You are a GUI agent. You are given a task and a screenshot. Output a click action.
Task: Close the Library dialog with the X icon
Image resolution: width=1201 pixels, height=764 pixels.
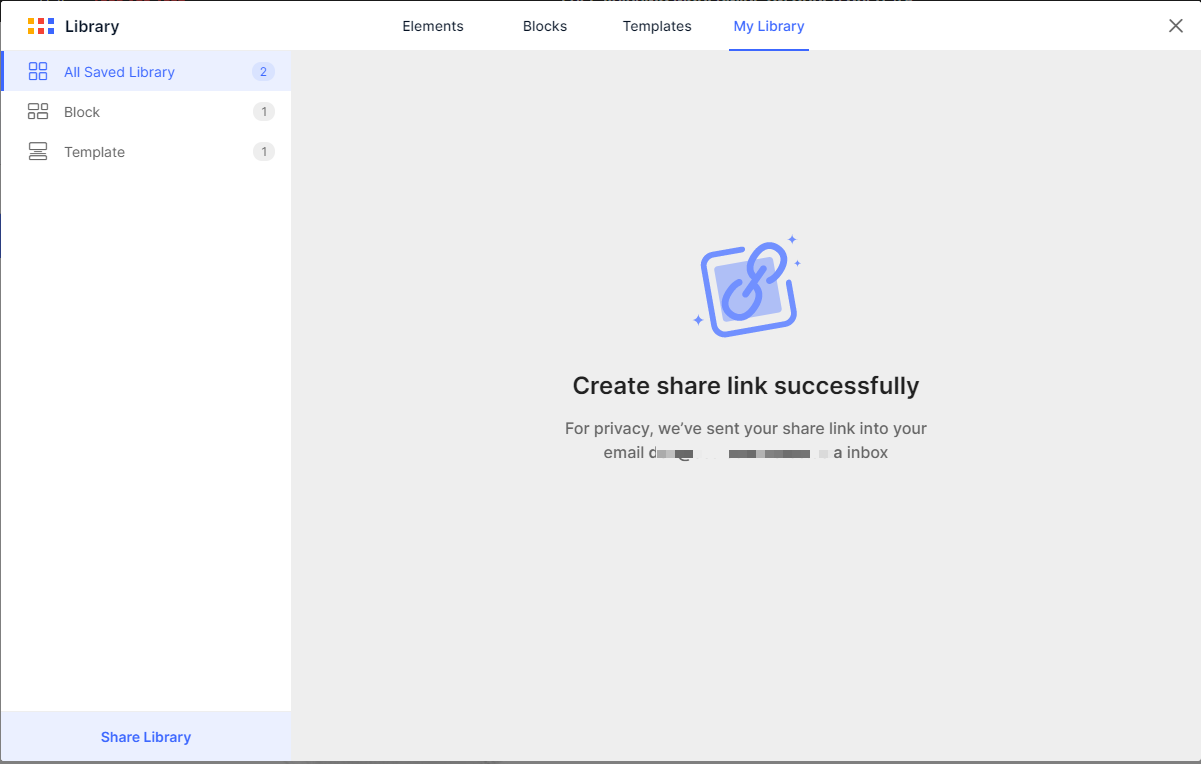1175,25
